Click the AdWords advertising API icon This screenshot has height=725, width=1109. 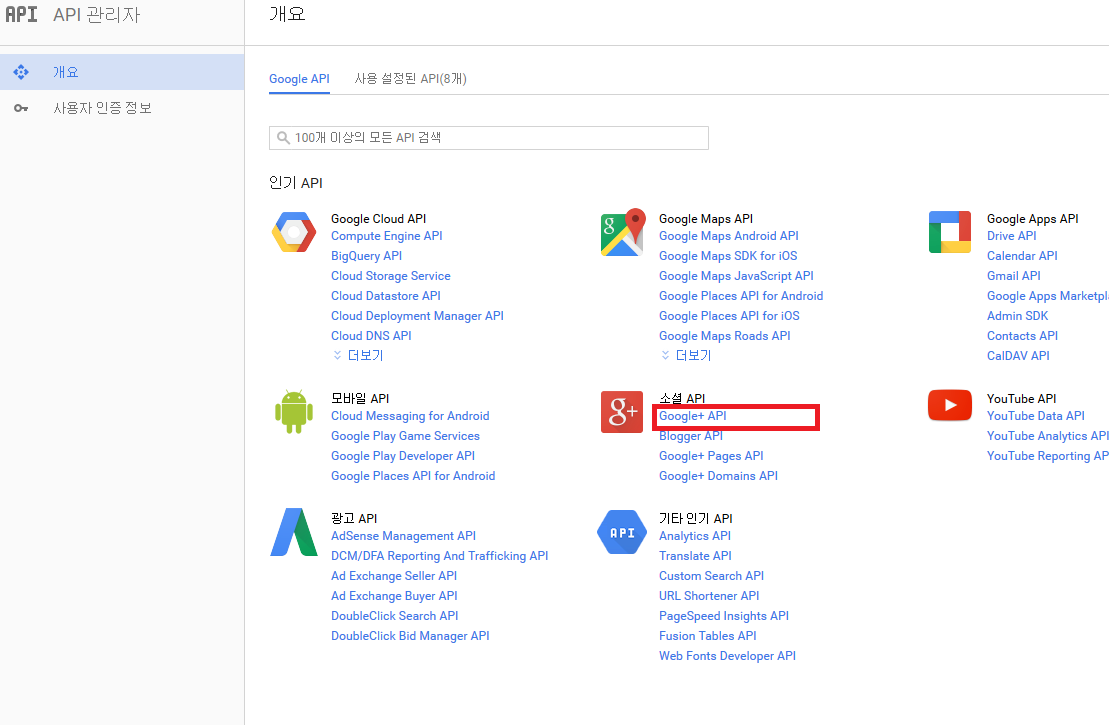coord(294,532)
